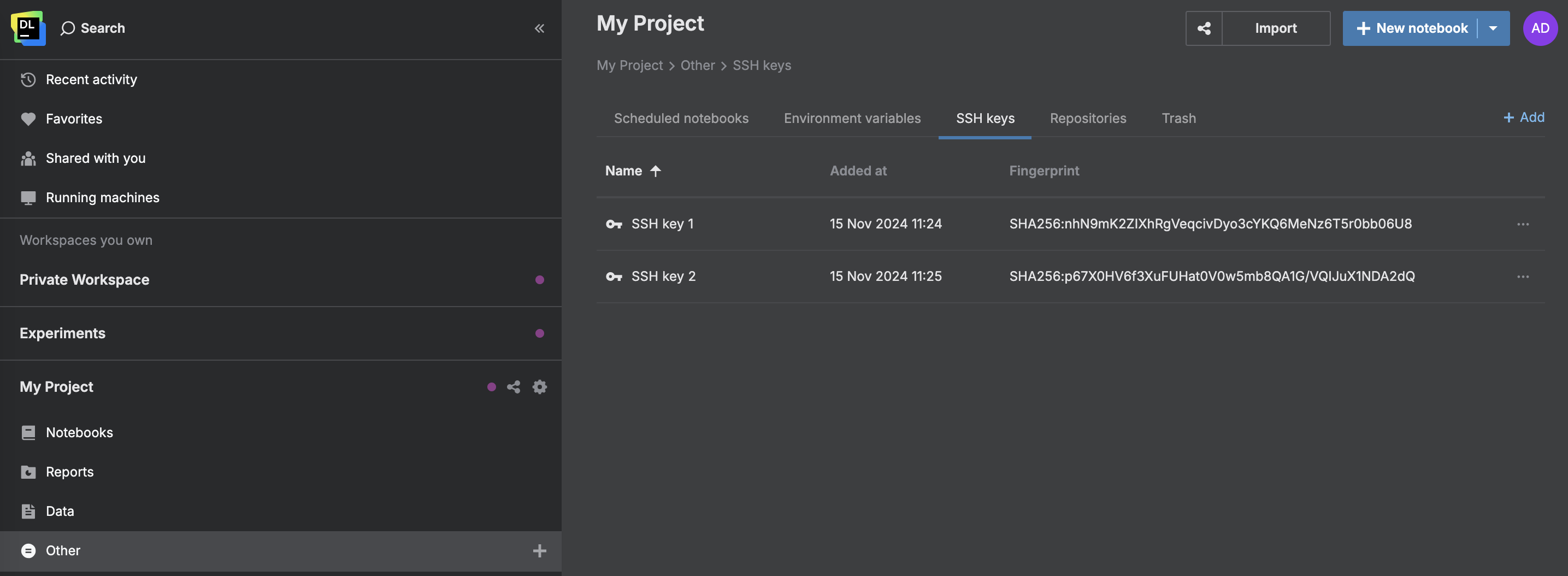Open Running machines in sidebar
This screenshot has height=576, width=1568.
pos(102,197)
